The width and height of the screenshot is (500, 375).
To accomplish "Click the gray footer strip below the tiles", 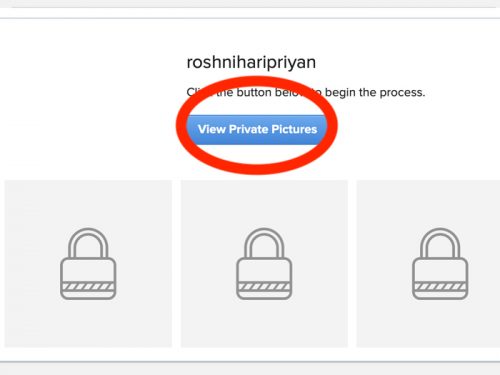I will (x=250, y=369).
